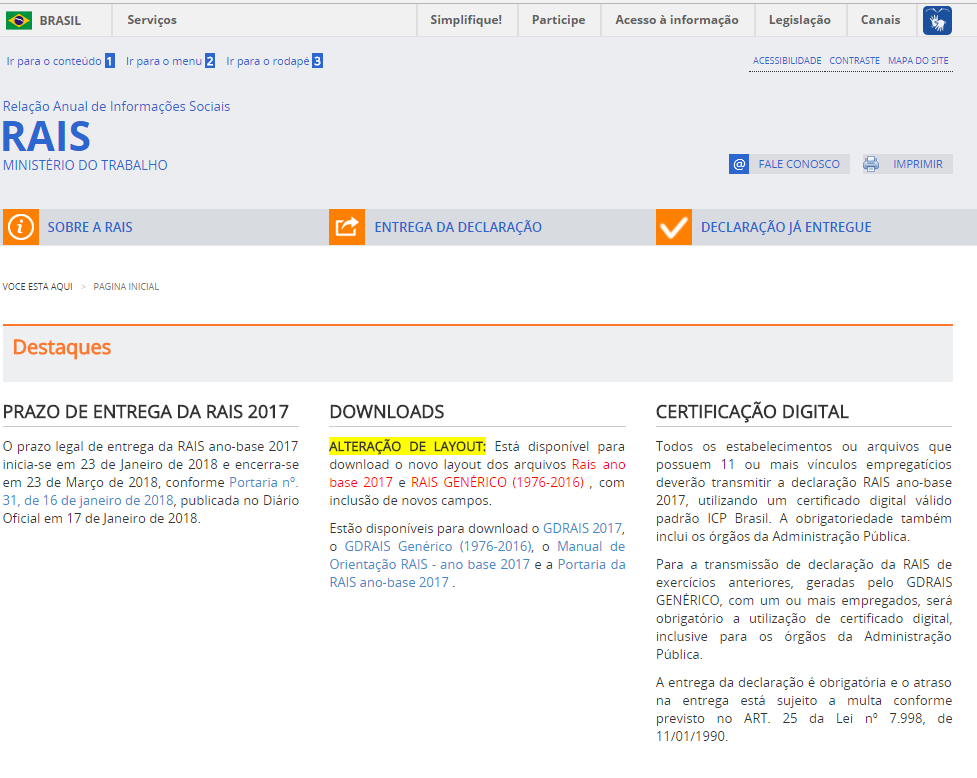
Task: Click the checkmark icon beside Declaração já Entregue
Action: pos(674,227)
